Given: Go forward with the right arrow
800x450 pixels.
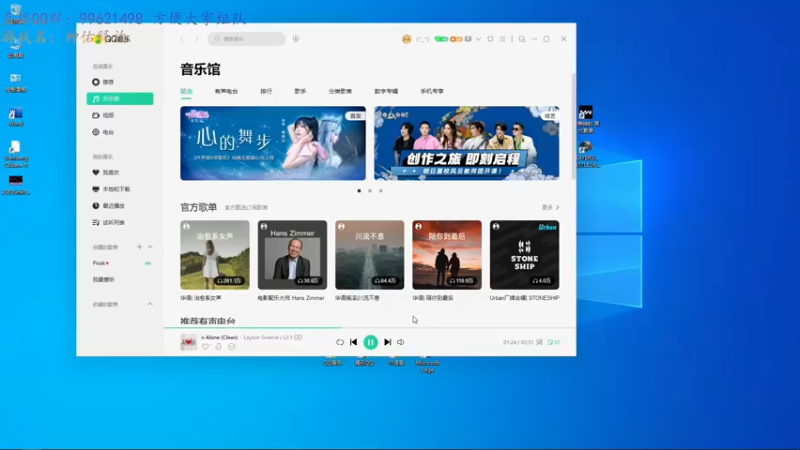Looking at the screenshot, I should pyautogui.click(x=196, y=39).
